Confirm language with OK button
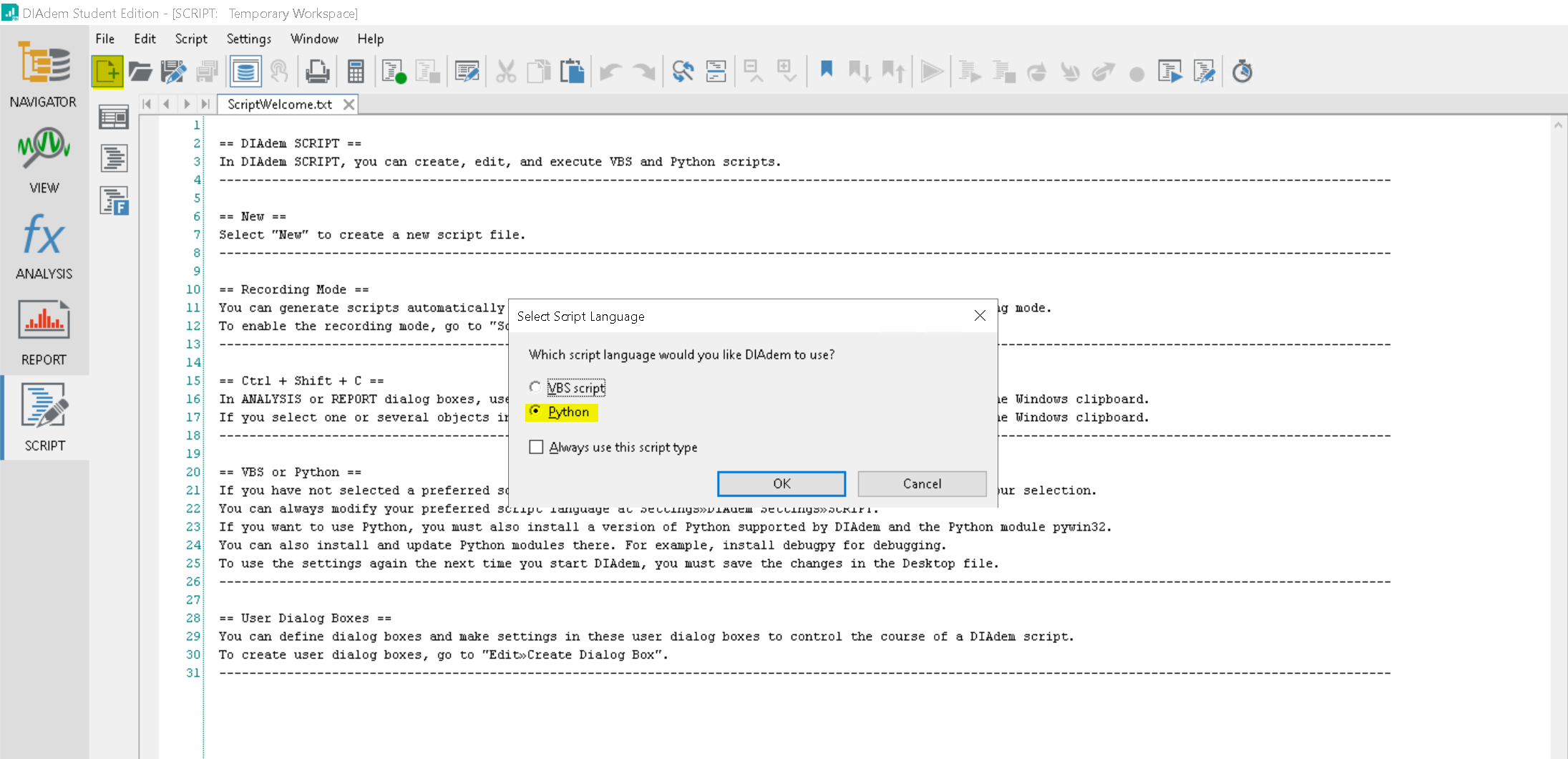The height and width of the screenshot is (759, 1568). [x=781, y=484]
